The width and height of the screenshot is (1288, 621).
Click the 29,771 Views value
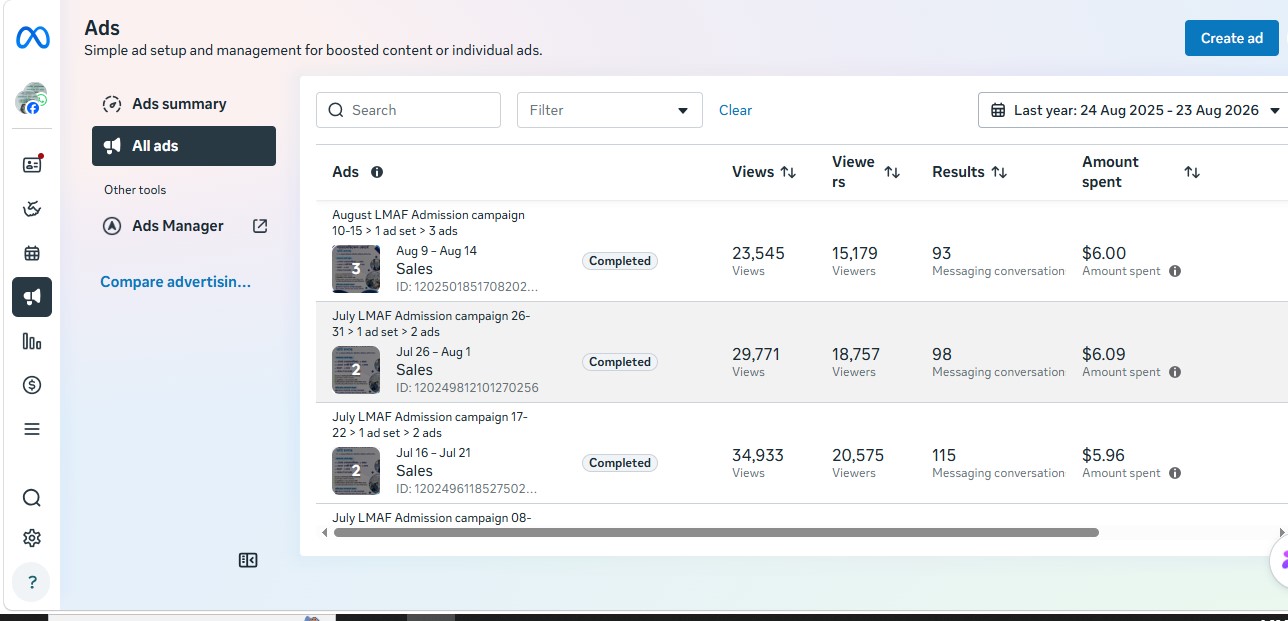click(756, 354)
